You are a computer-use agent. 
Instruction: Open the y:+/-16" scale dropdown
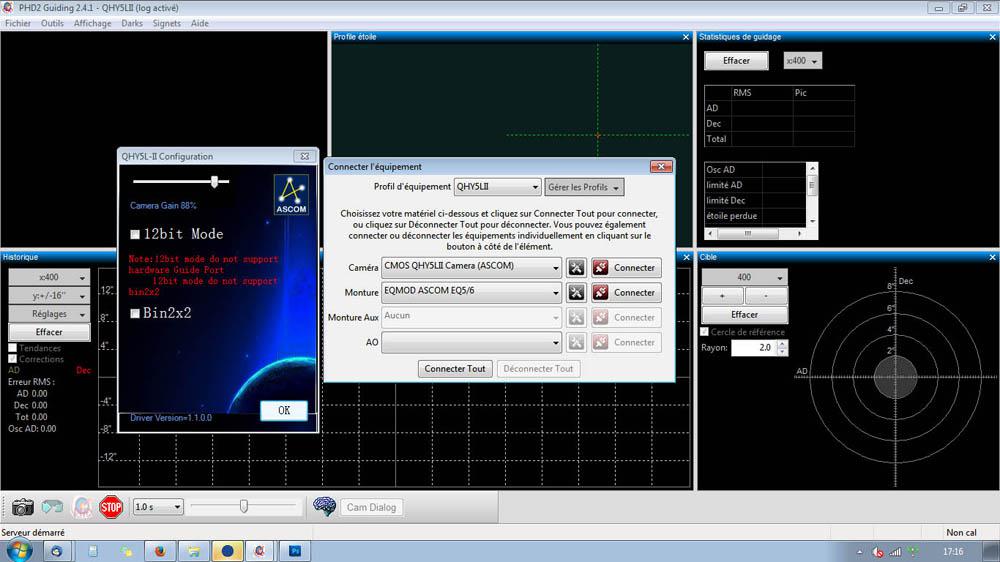click(x=49, y=296)
